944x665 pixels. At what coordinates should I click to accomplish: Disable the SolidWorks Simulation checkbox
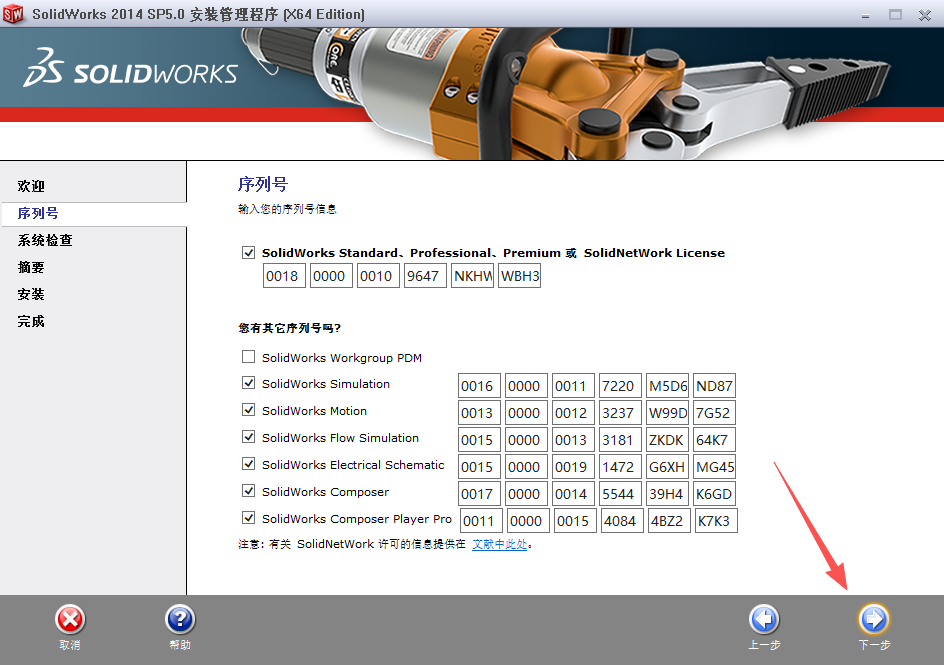[x=248, y=385]
